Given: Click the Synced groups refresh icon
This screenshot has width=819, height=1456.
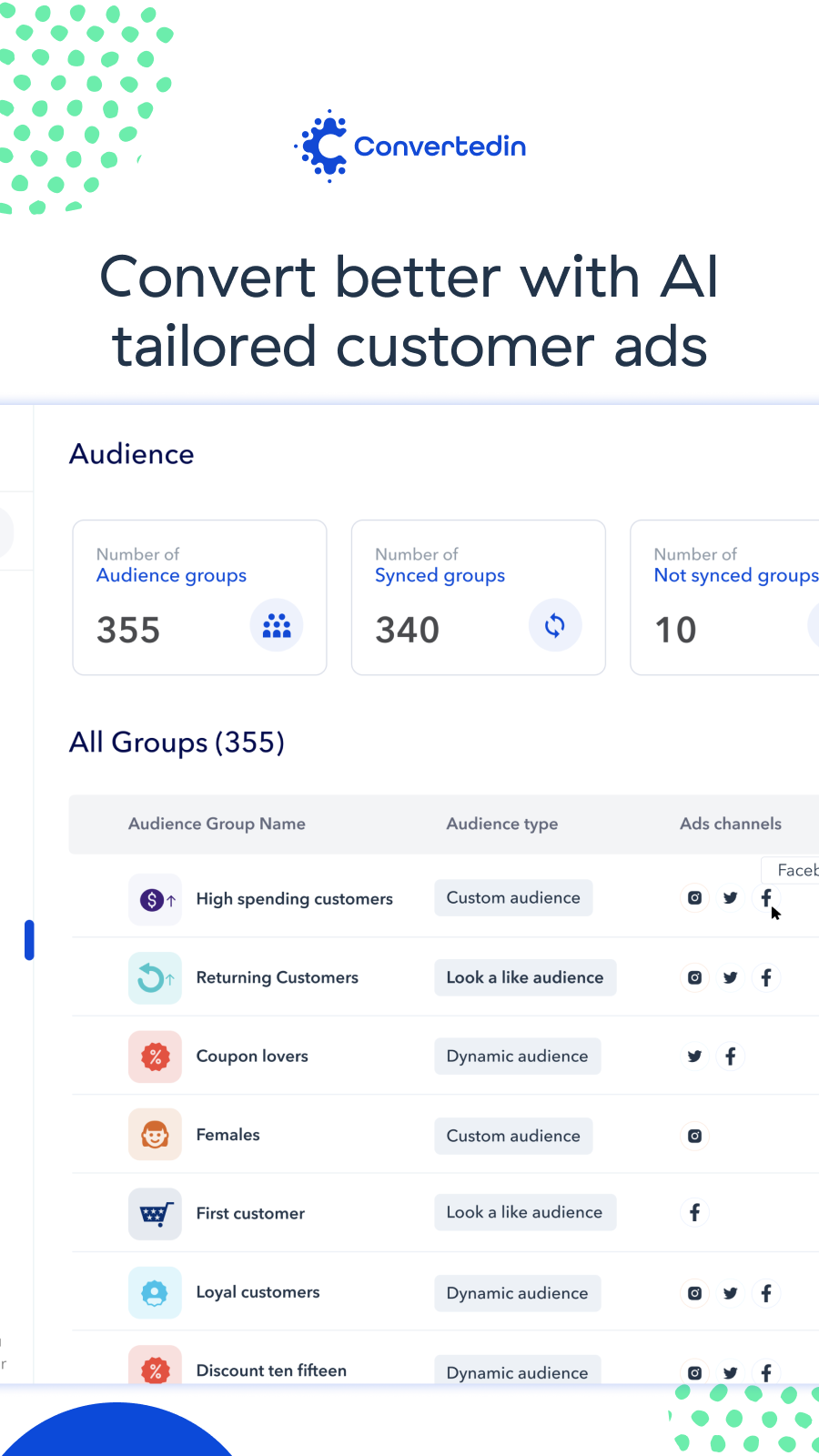Looking at the screenshot, I should coord(554,626).
